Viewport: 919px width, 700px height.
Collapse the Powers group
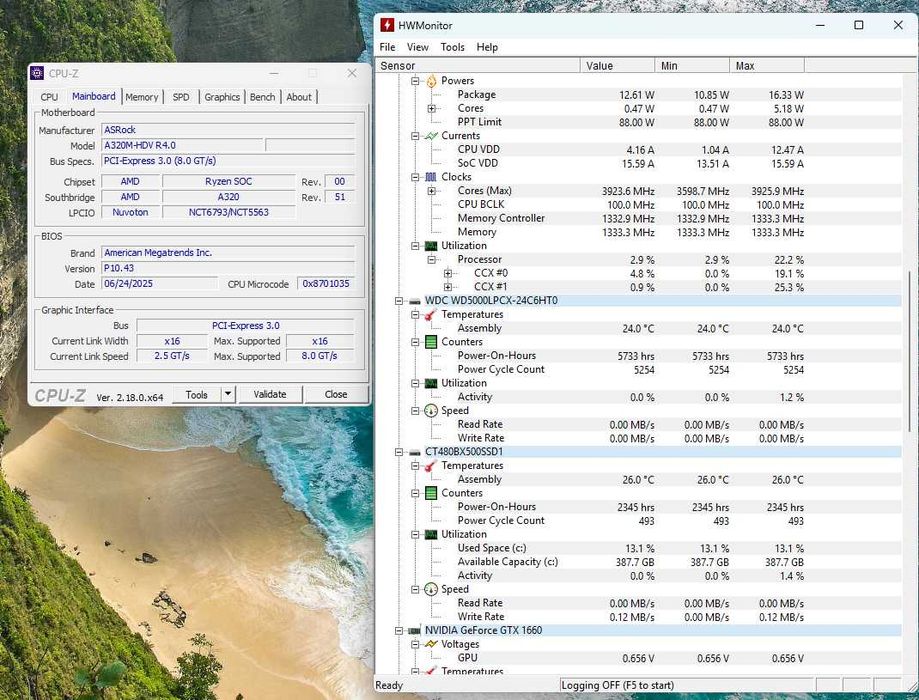415,81
